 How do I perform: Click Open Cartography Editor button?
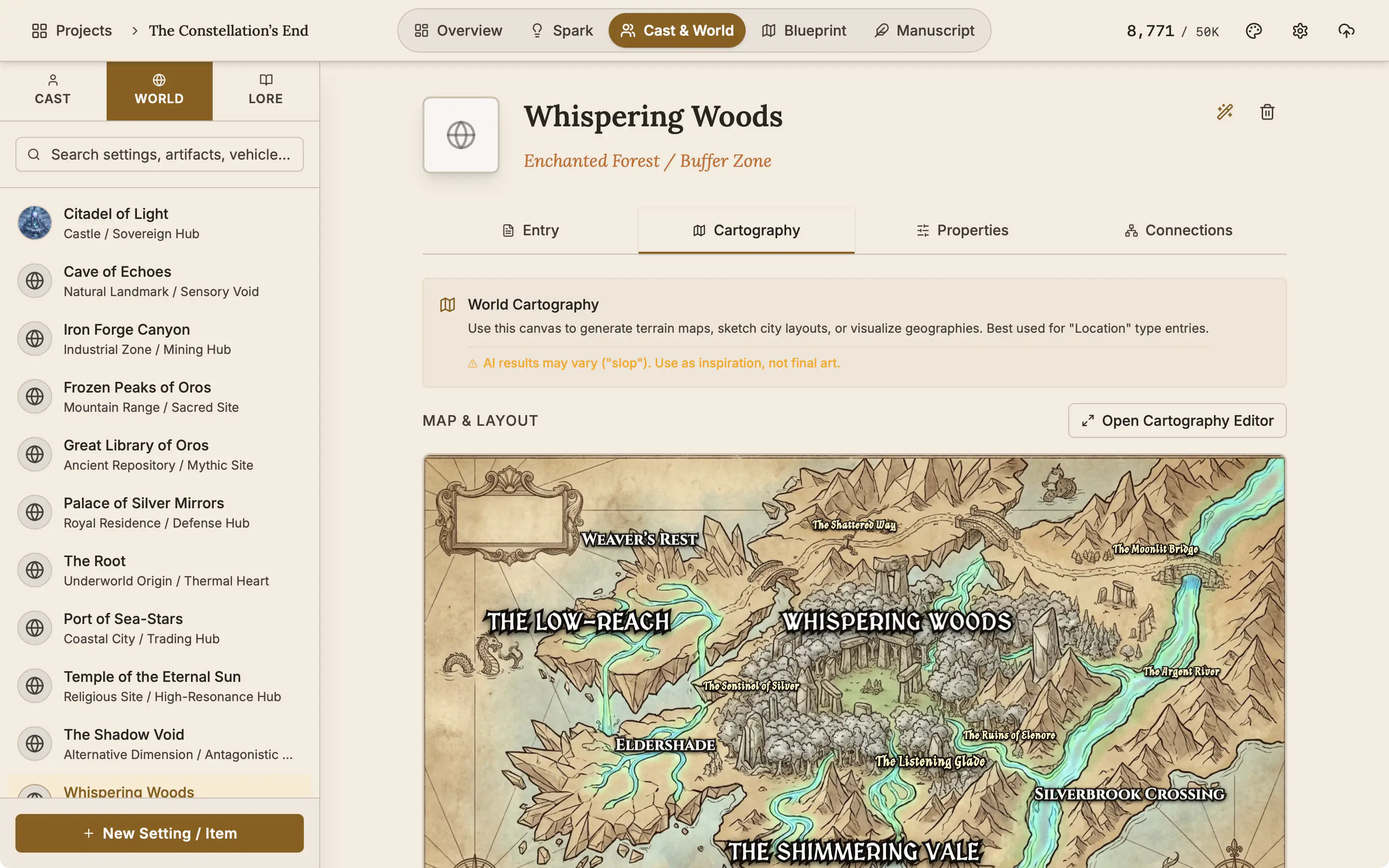click(1177, 421)
